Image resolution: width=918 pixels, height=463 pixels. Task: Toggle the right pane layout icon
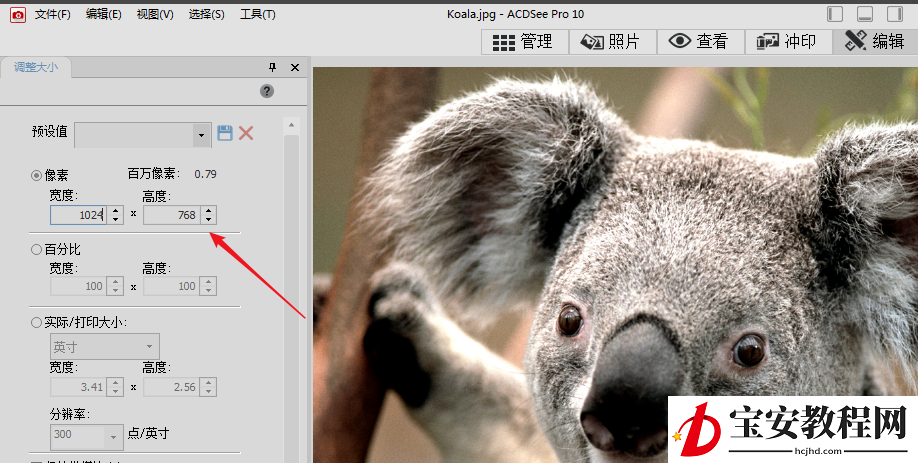click(895, 14)
